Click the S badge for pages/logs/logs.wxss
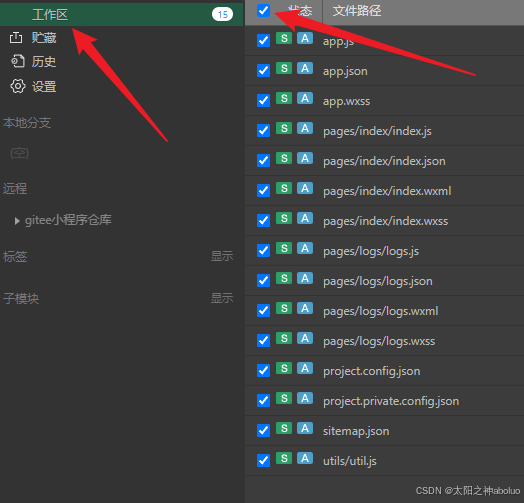Screen dimensions: 524x503 (284, 338)
